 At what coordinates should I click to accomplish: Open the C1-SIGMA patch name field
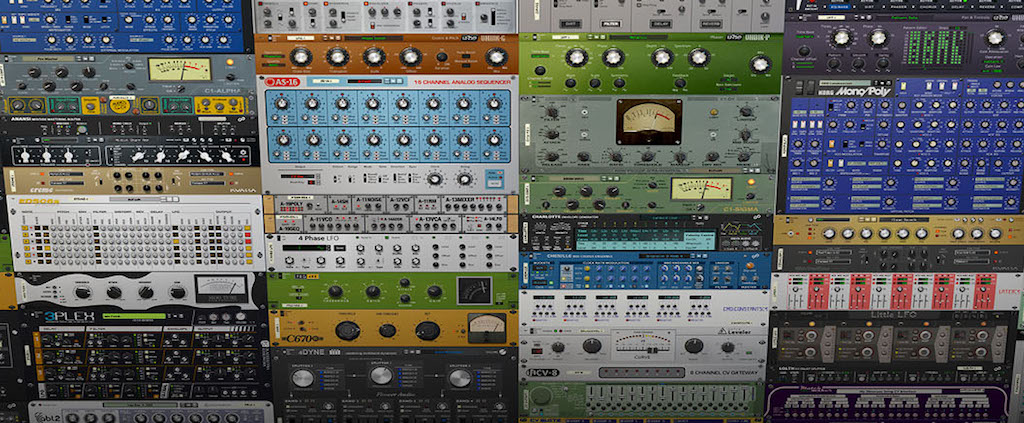tap(577, 178)
